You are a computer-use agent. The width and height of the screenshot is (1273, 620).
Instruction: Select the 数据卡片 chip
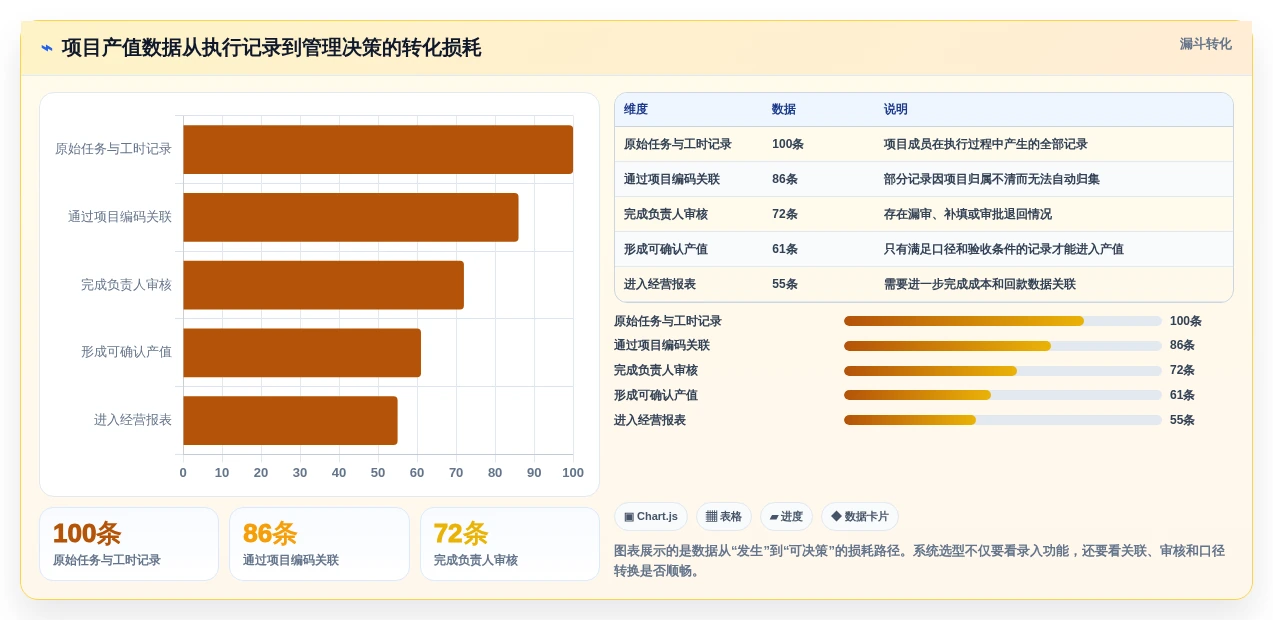point(860,517)
